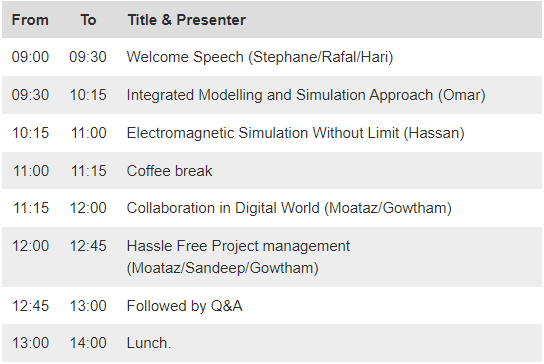Select the 10:15 end time of Omar's talk
This screenshot has height=364, width=544.
[88, 95]
